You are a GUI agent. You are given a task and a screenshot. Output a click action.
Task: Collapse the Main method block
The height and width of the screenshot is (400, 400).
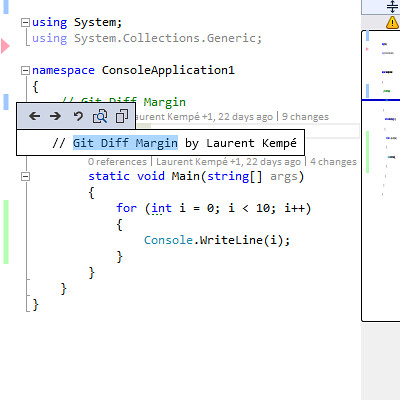click(25, 176)
